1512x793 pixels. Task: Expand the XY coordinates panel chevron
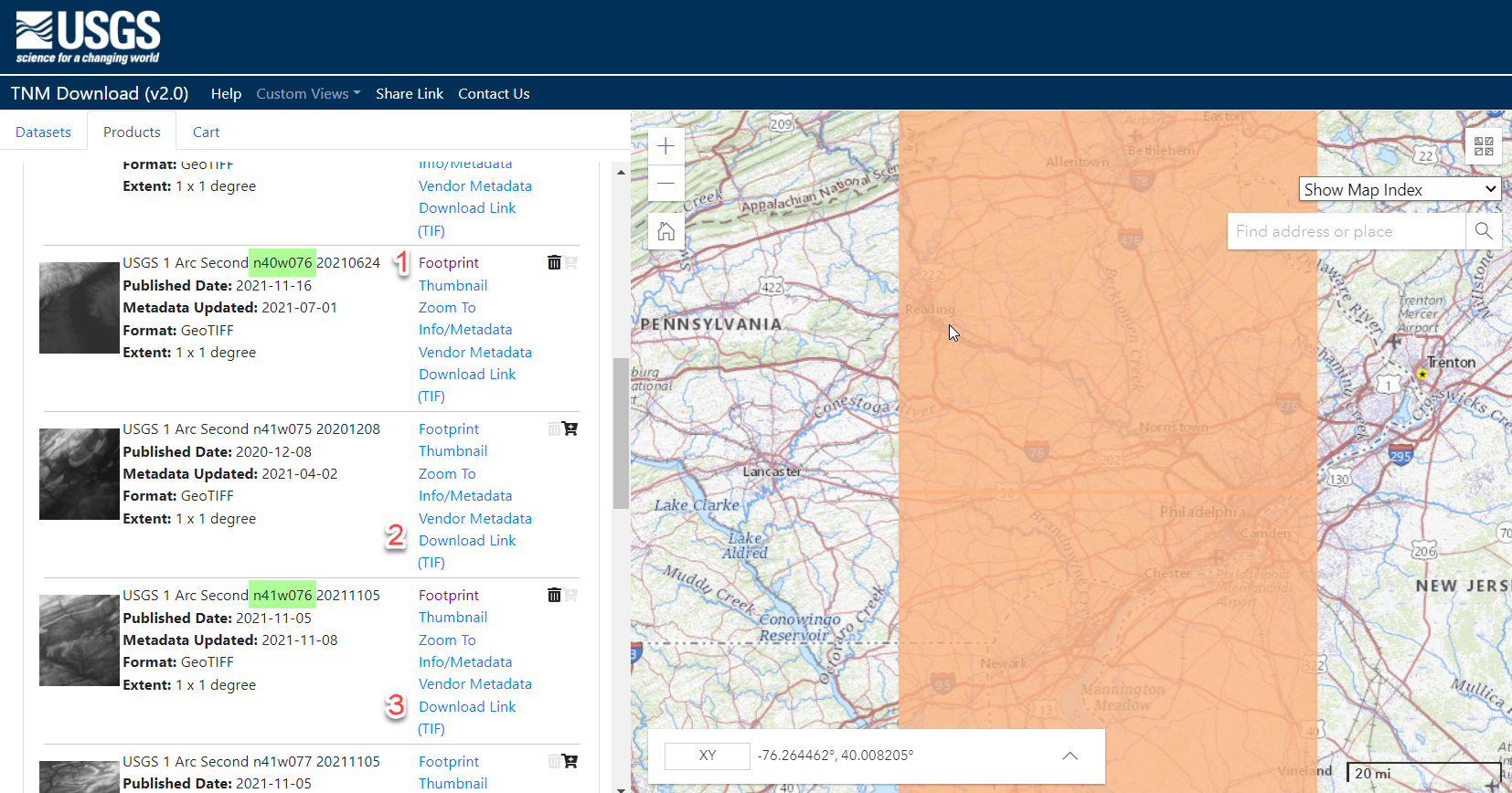pyautogui.click(x=1070, y=756)
